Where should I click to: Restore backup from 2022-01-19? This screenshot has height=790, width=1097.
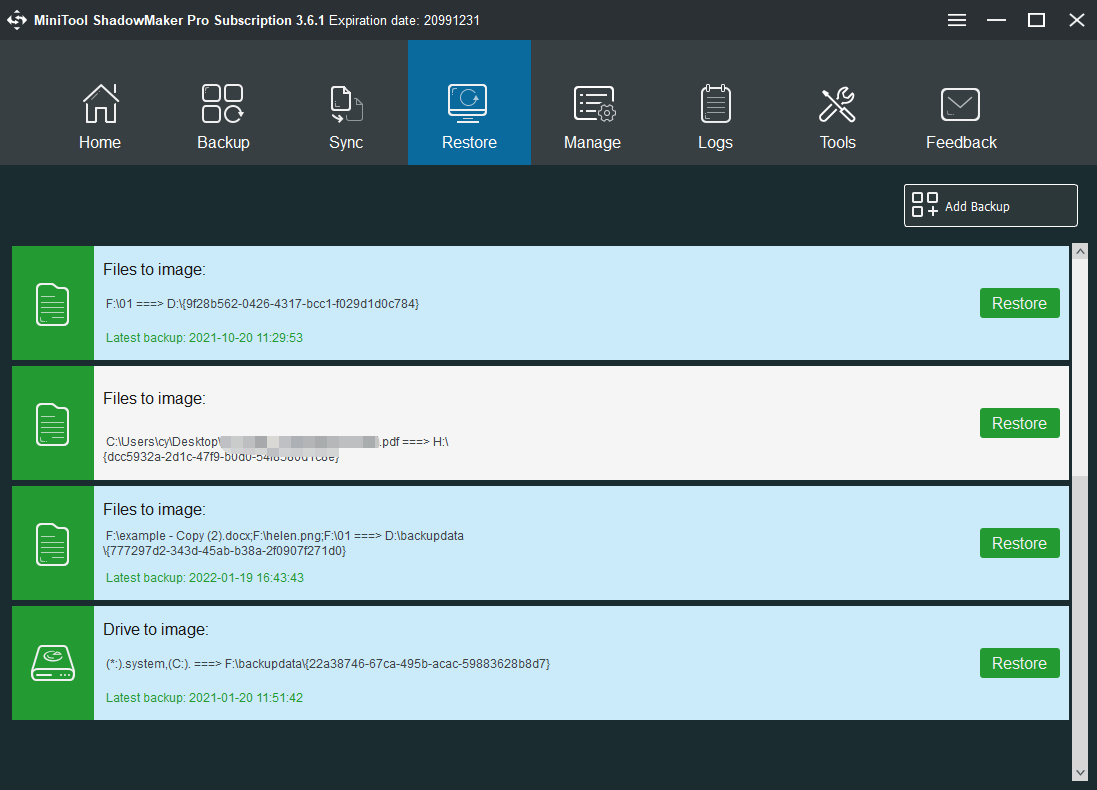(1019, 543)
